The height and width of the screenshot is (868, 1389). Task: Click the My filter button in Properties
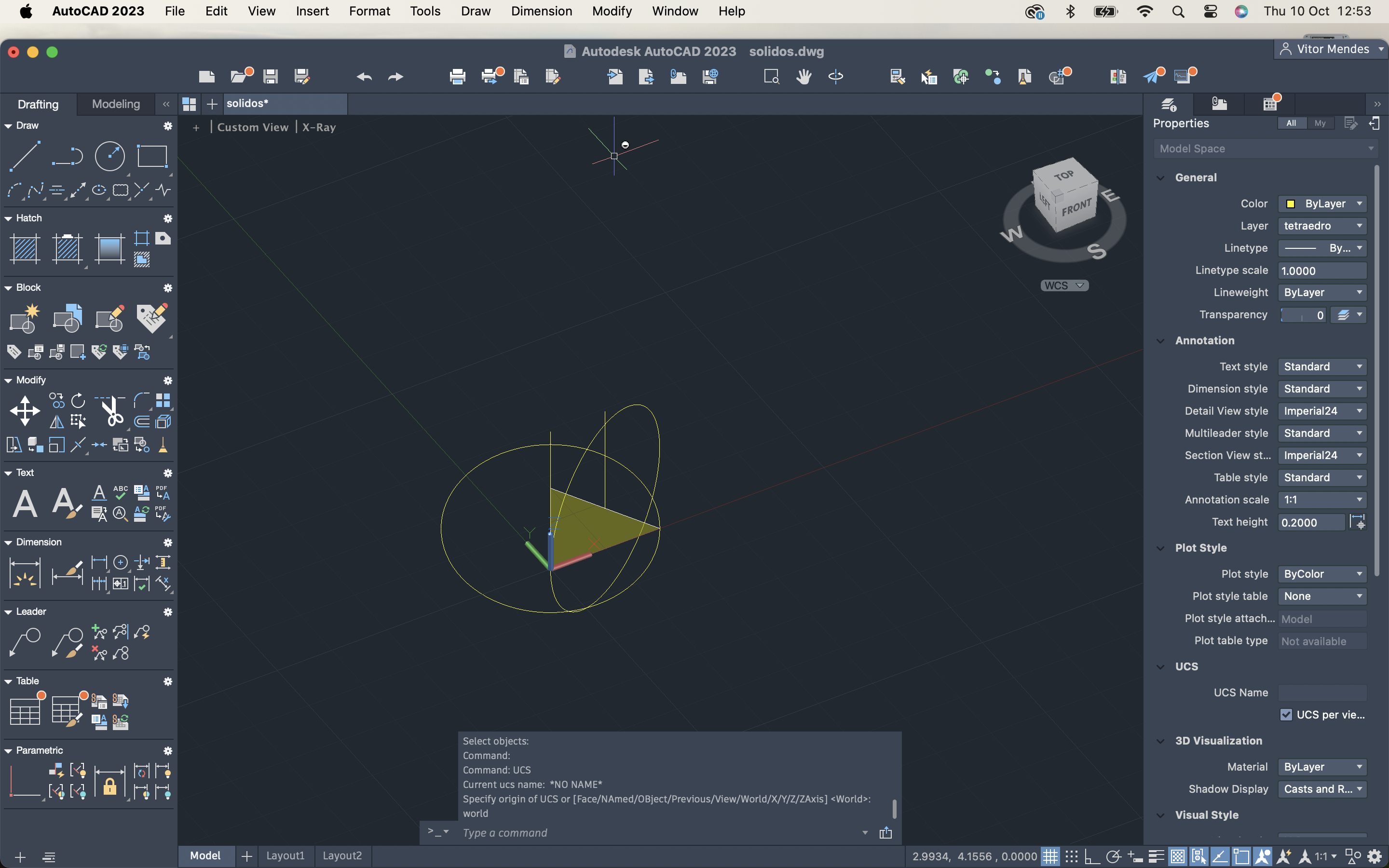click(1320, 123)
